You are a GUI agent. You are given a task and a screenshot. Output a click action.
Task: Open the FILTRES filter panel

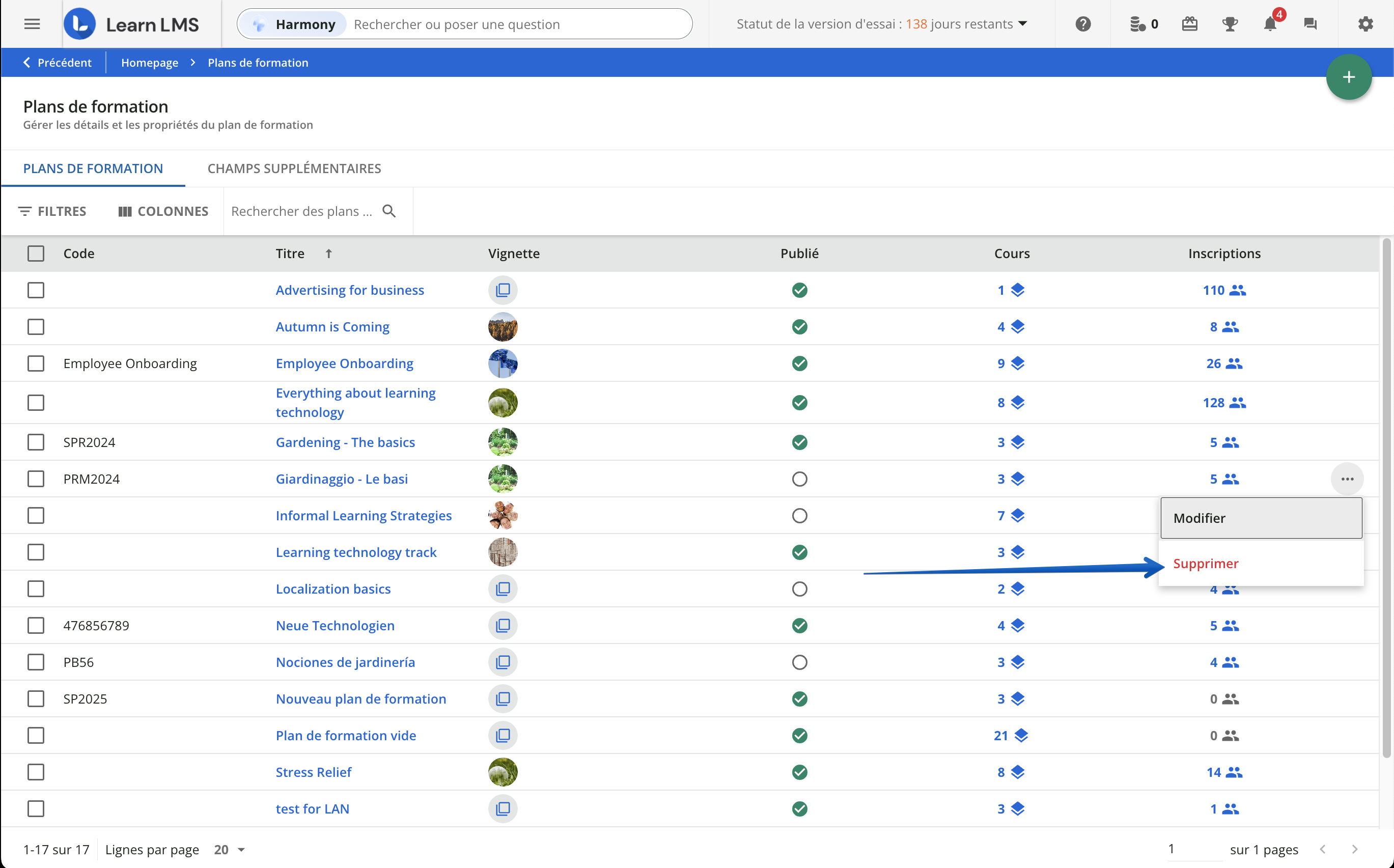52,211
